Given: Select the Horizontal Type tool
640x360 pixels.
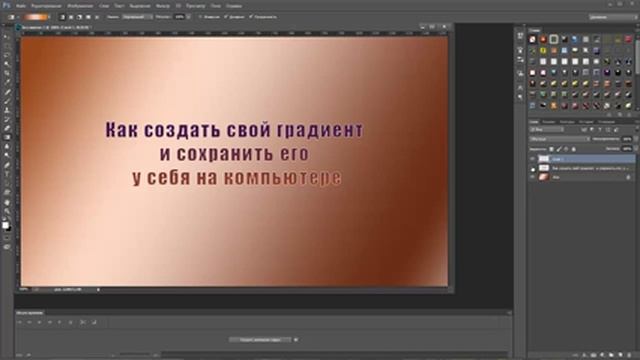Looking at the screenshot, I should point(7,173).
